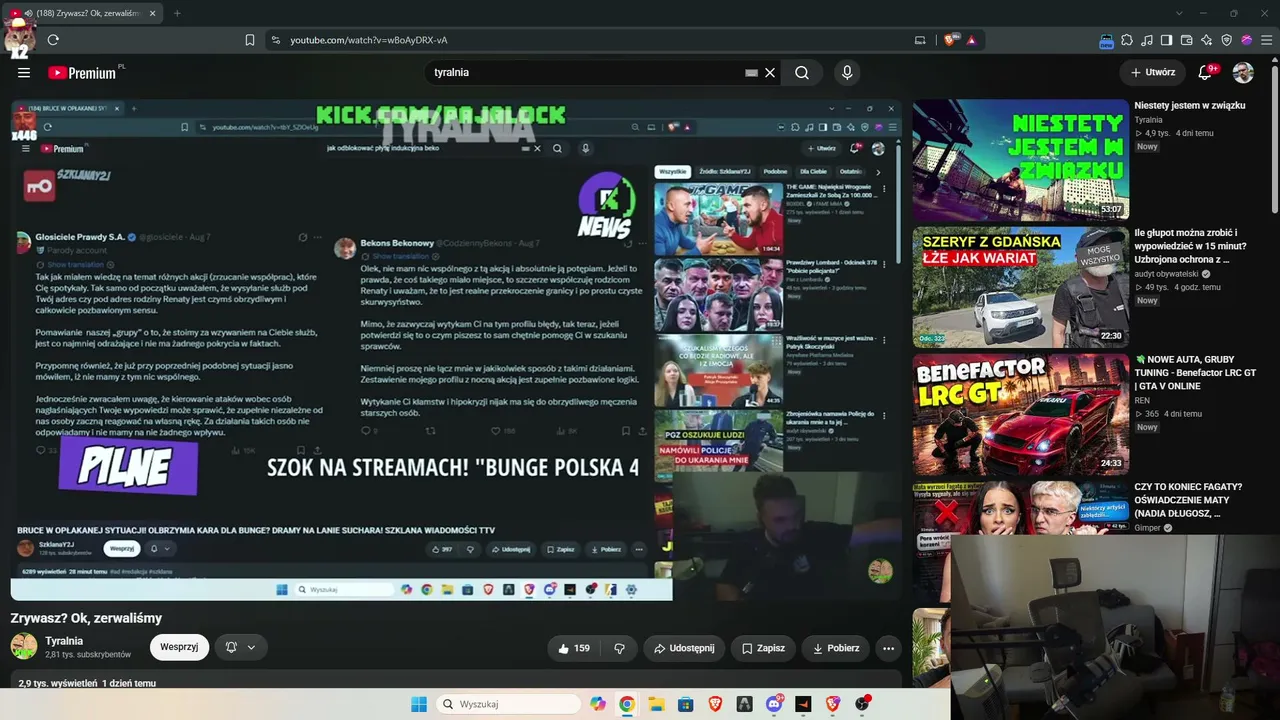Dislike the video with thumbs down
Image resolution: width=1280 pixels, height=720 pixels.
[x=619, y=648]
